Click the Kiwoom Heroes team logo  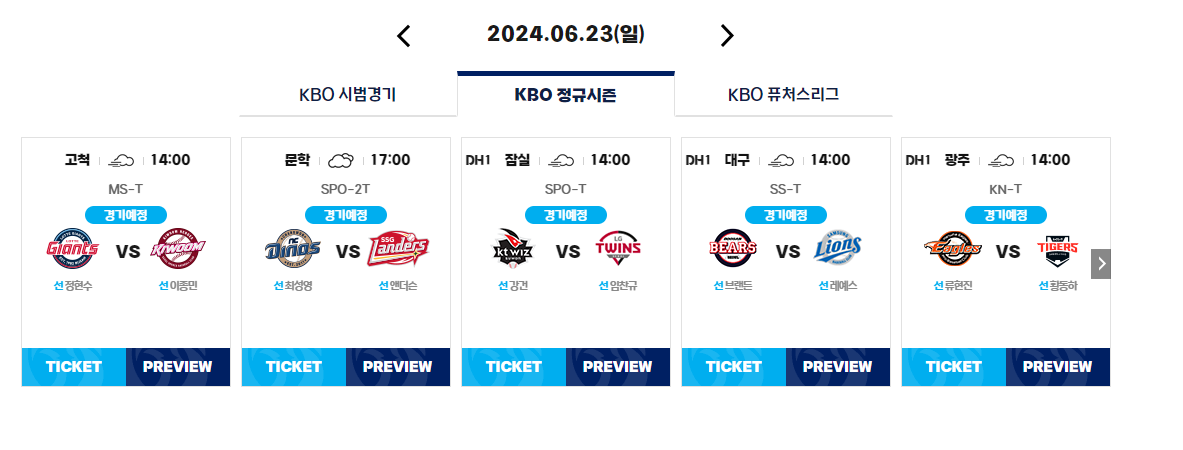coord(178,248)
